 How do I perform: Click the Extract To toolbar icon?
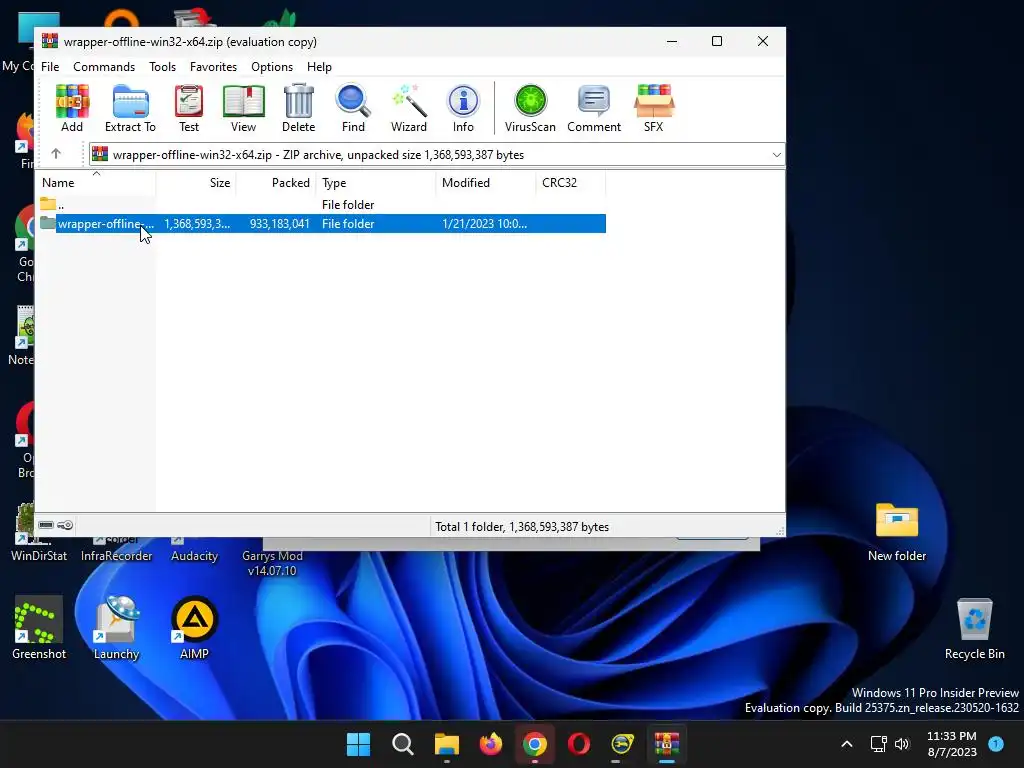(x=131, y=108)
